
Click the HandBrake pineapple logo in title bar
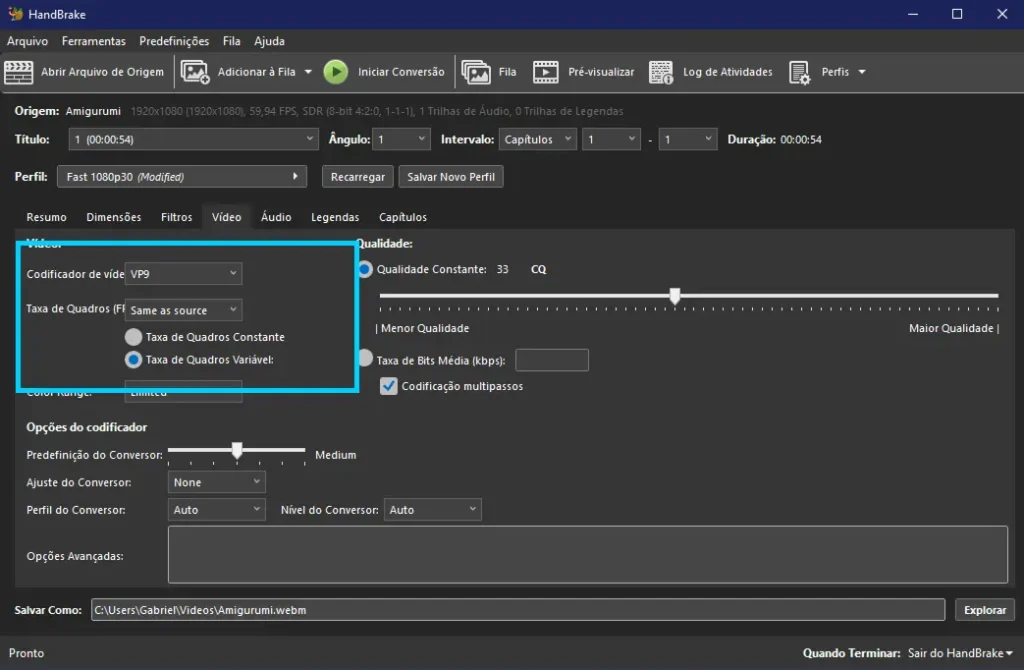click(15, 14)
